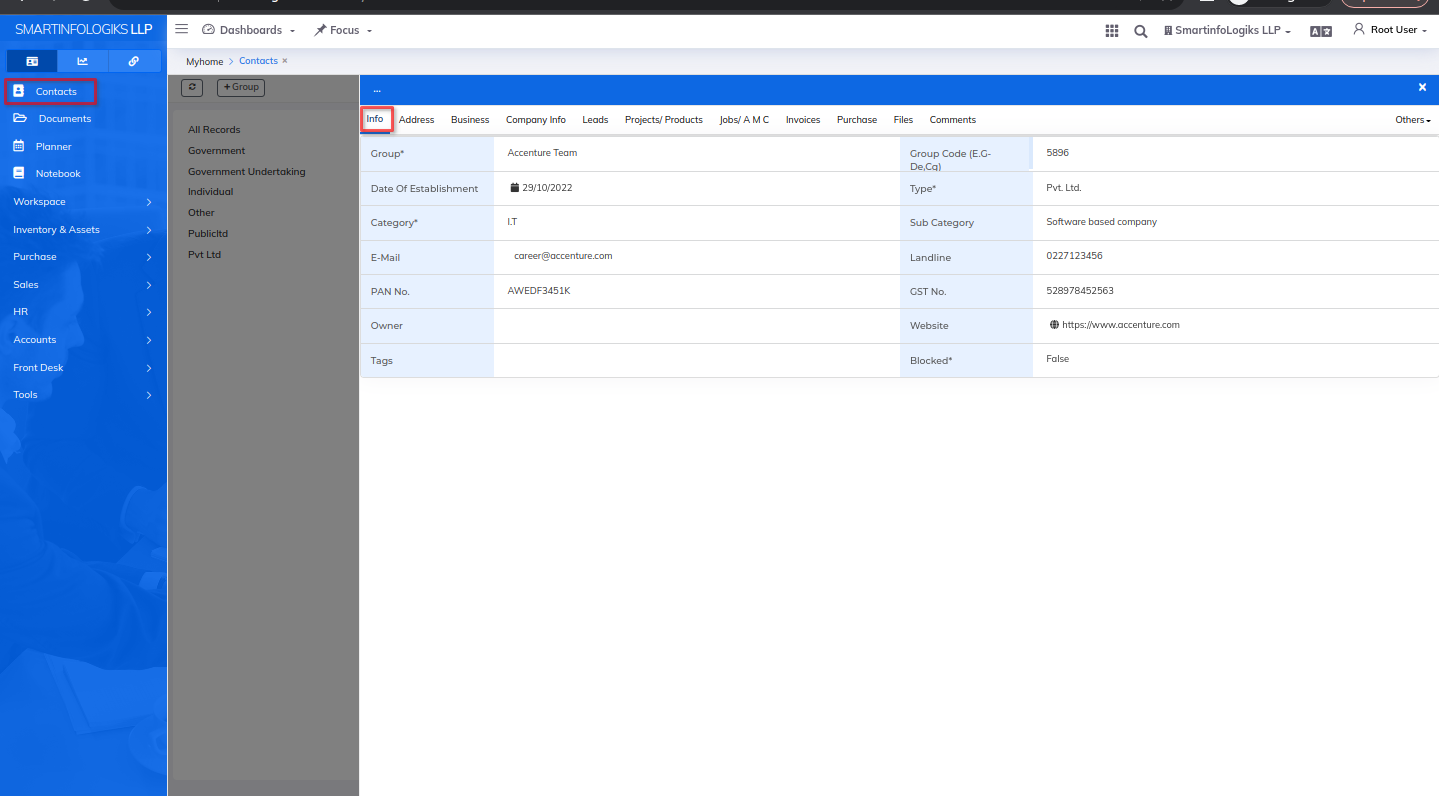This screenshot has height=796, width=1439.
Task: Select the Government group
Action: click(x=216, y=151)
